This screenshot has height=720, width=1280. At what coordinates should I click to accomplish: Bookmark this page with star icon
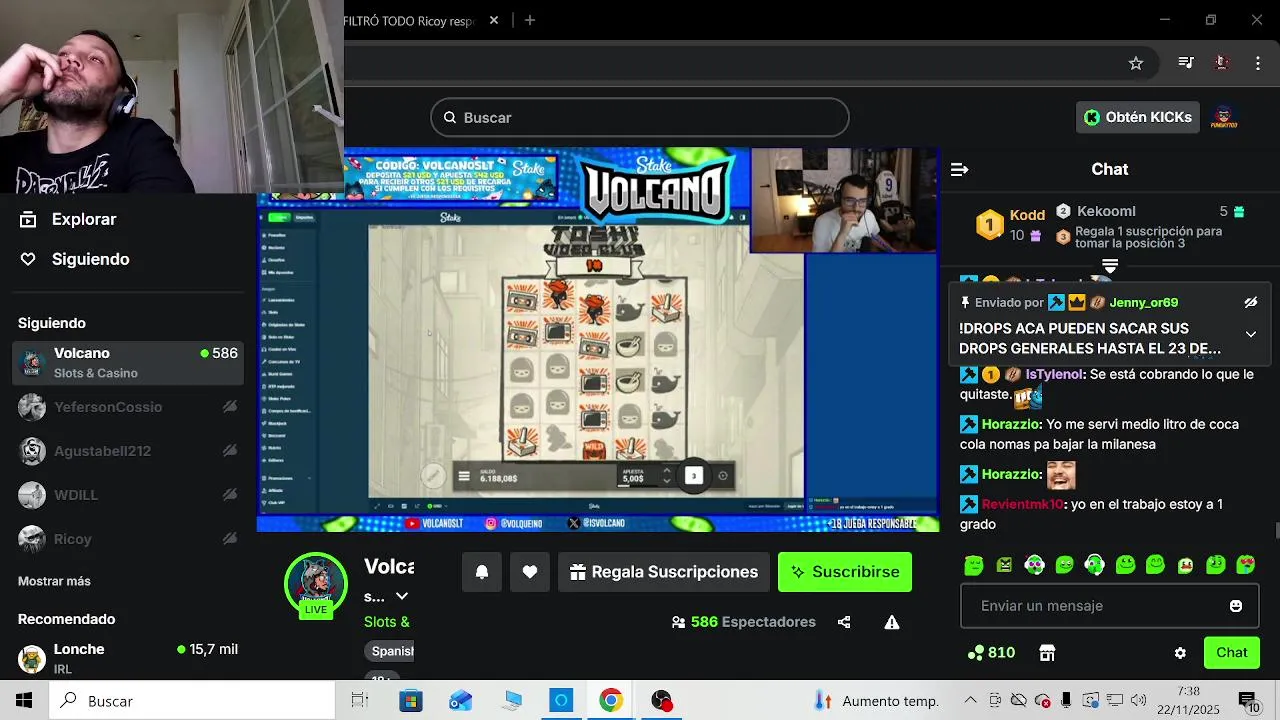(x=1136, y=63)
